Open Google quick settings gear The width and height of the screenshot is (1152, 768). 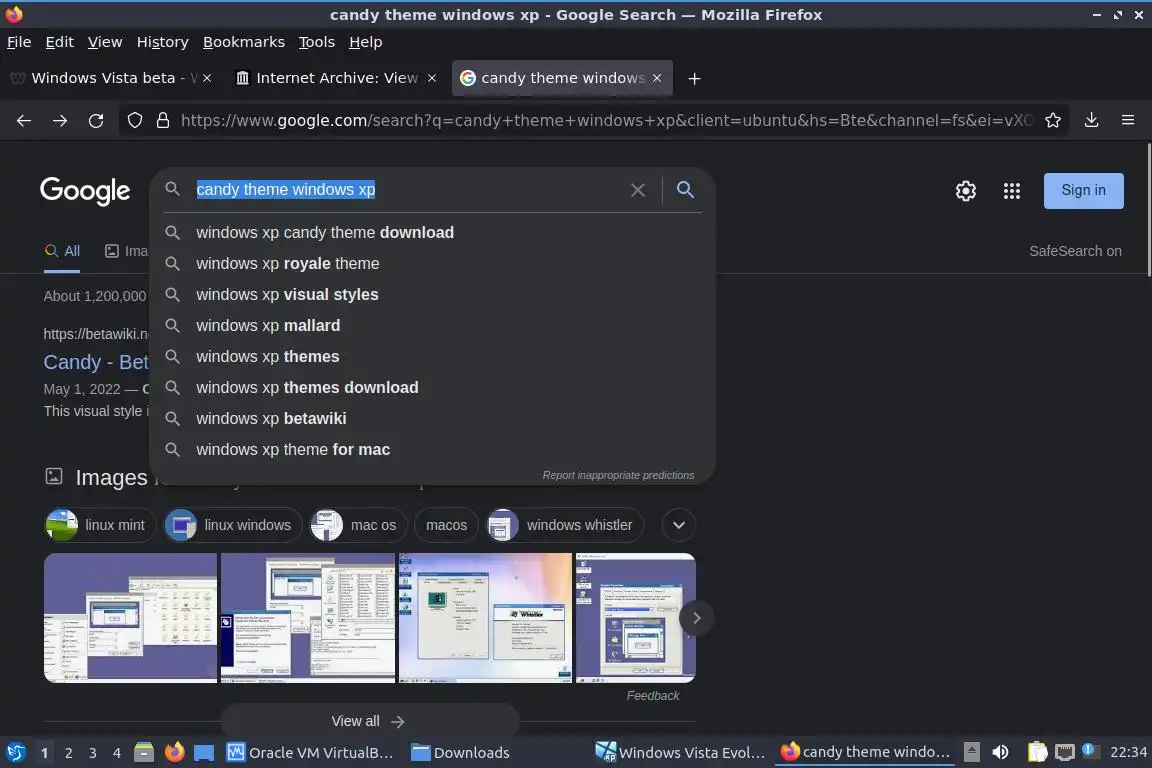tap(965, 191)
